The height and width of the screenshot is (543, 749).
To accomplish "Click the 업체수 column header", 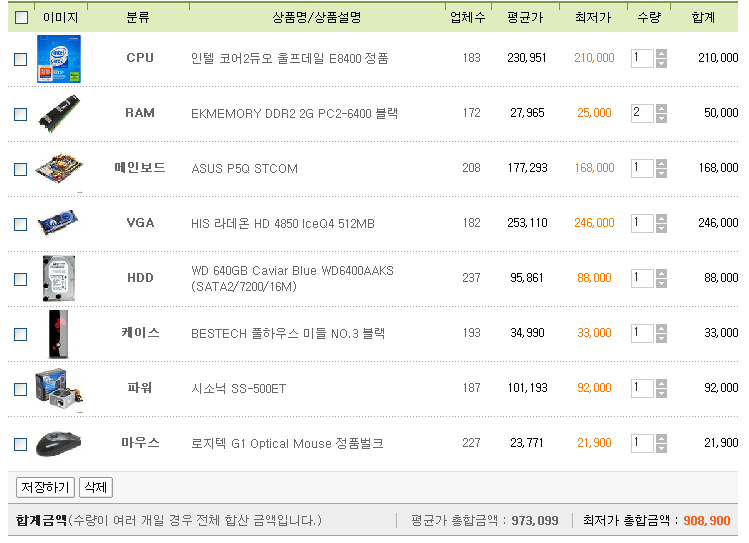I will coord(468,18).
